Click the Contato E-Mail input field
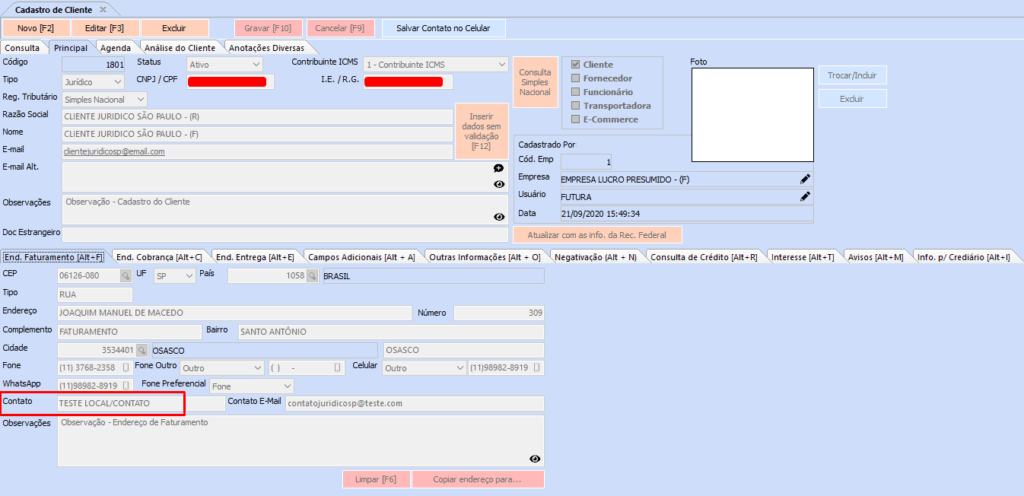1024x496 pixels. tap(413, 403)
